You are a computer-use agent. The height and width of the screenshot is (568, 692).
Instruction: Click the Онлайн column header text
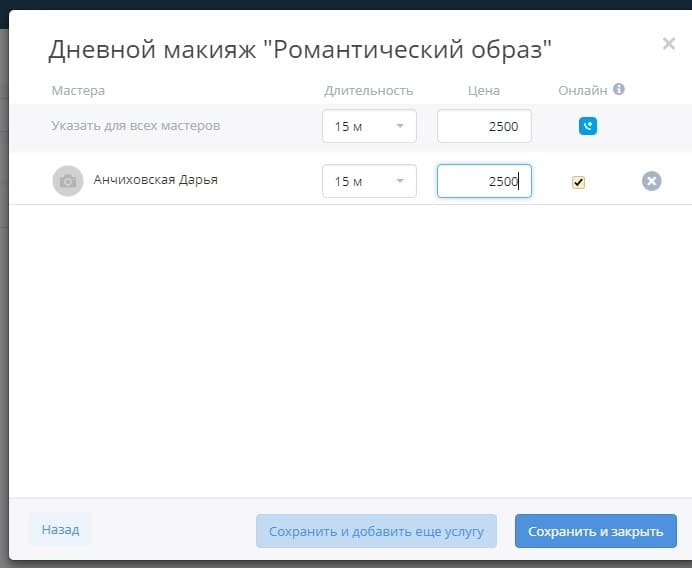(x=582, y=91)
